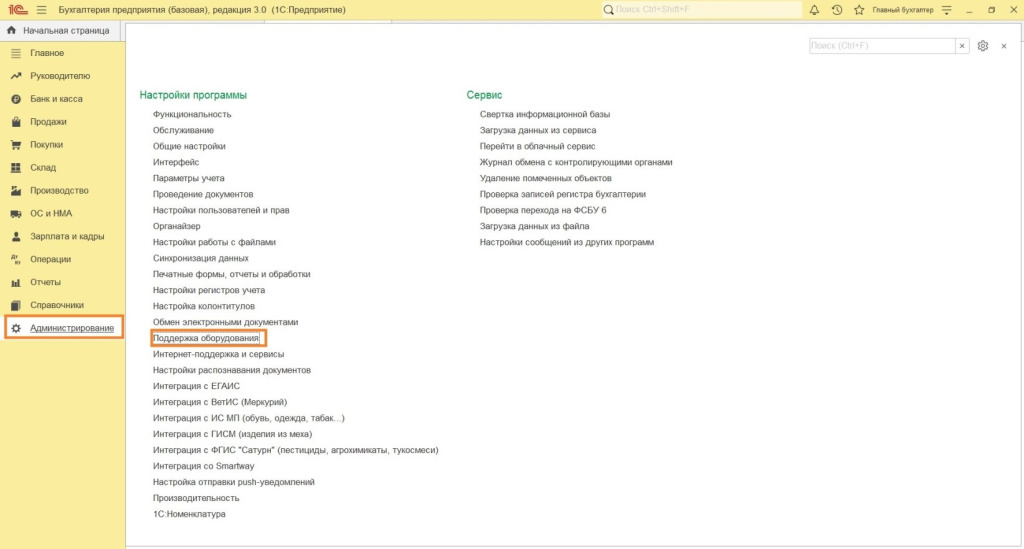Open Поддержка оборудования link

(x=206, y=338)
